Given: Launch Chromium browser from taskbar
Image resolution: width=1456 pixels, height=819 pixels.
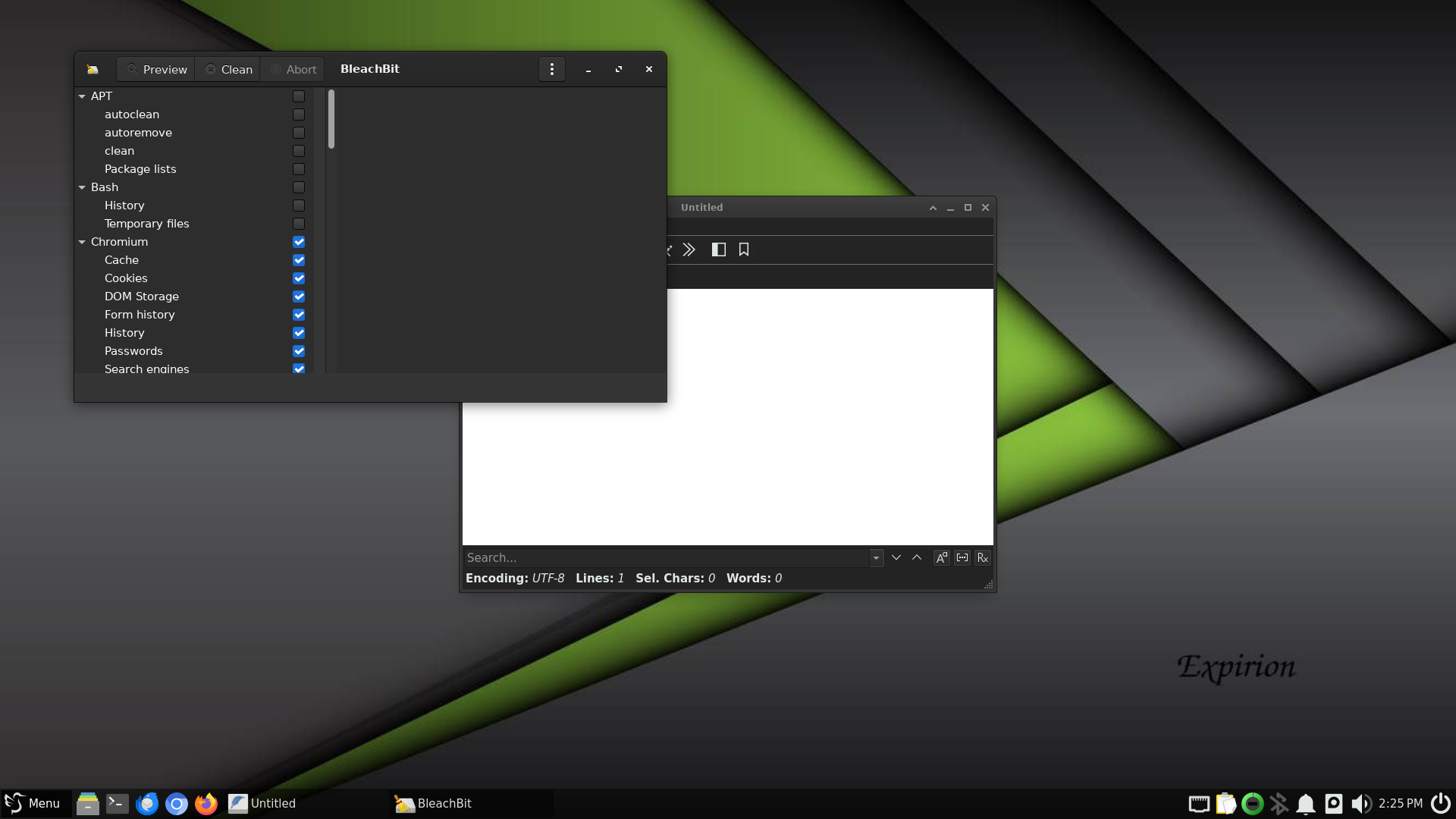Looking at the screenshot, I should coord(177,803).
